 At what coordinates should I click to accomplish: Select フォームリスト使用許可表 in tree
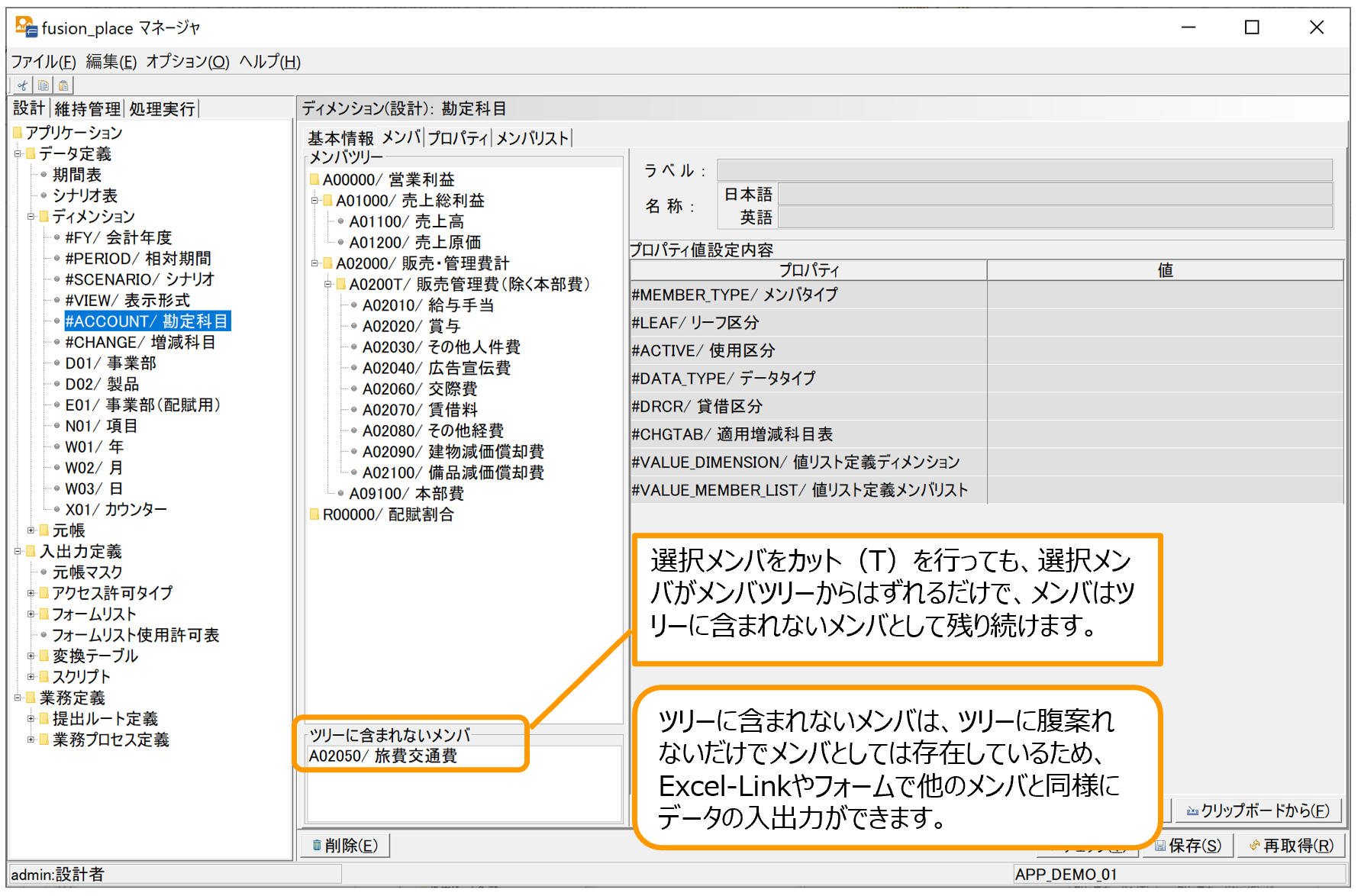pos(135,635)
